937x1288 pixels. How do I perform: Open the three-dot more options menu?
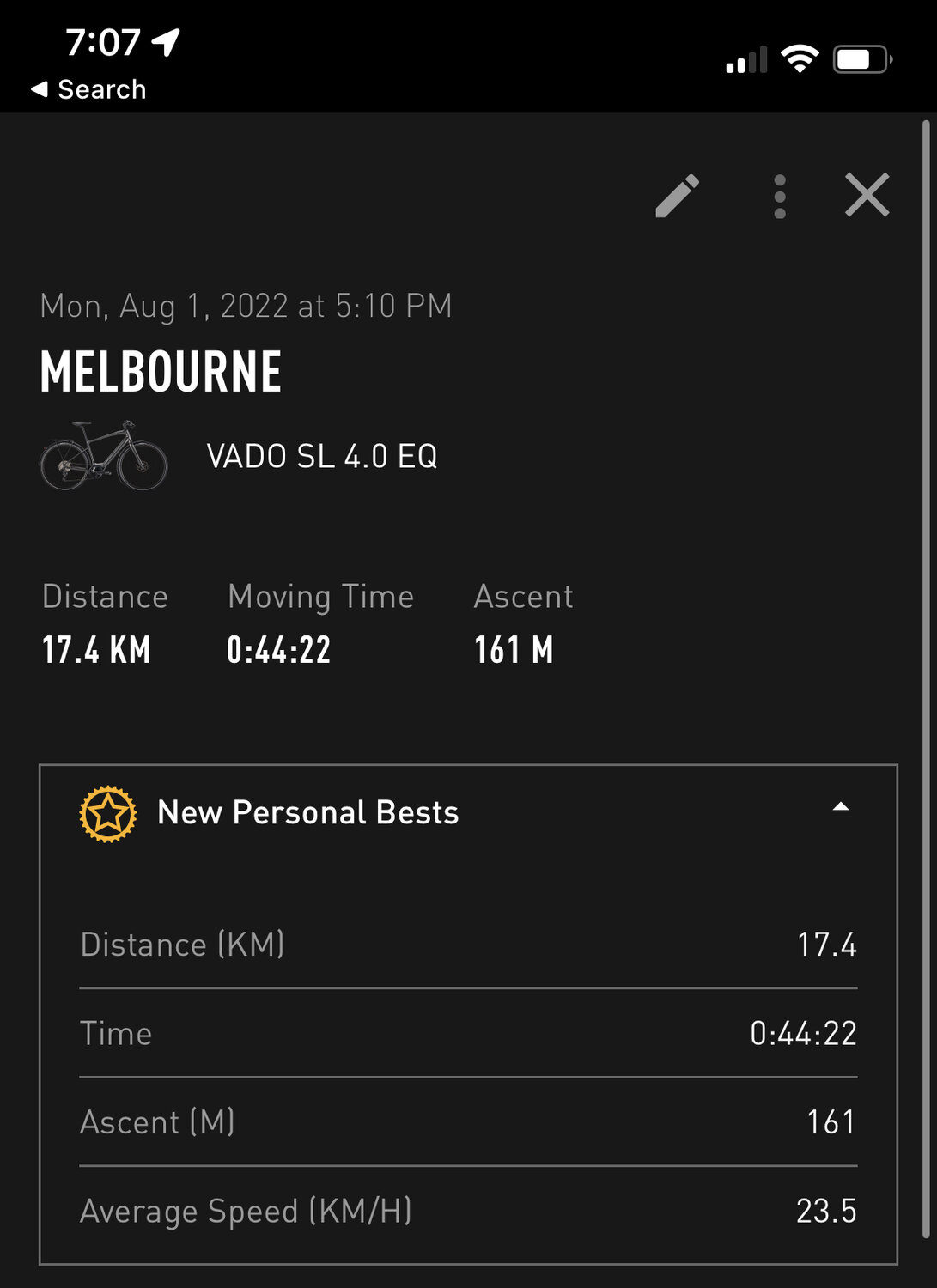pyautogui.click(x=779, y=197)
